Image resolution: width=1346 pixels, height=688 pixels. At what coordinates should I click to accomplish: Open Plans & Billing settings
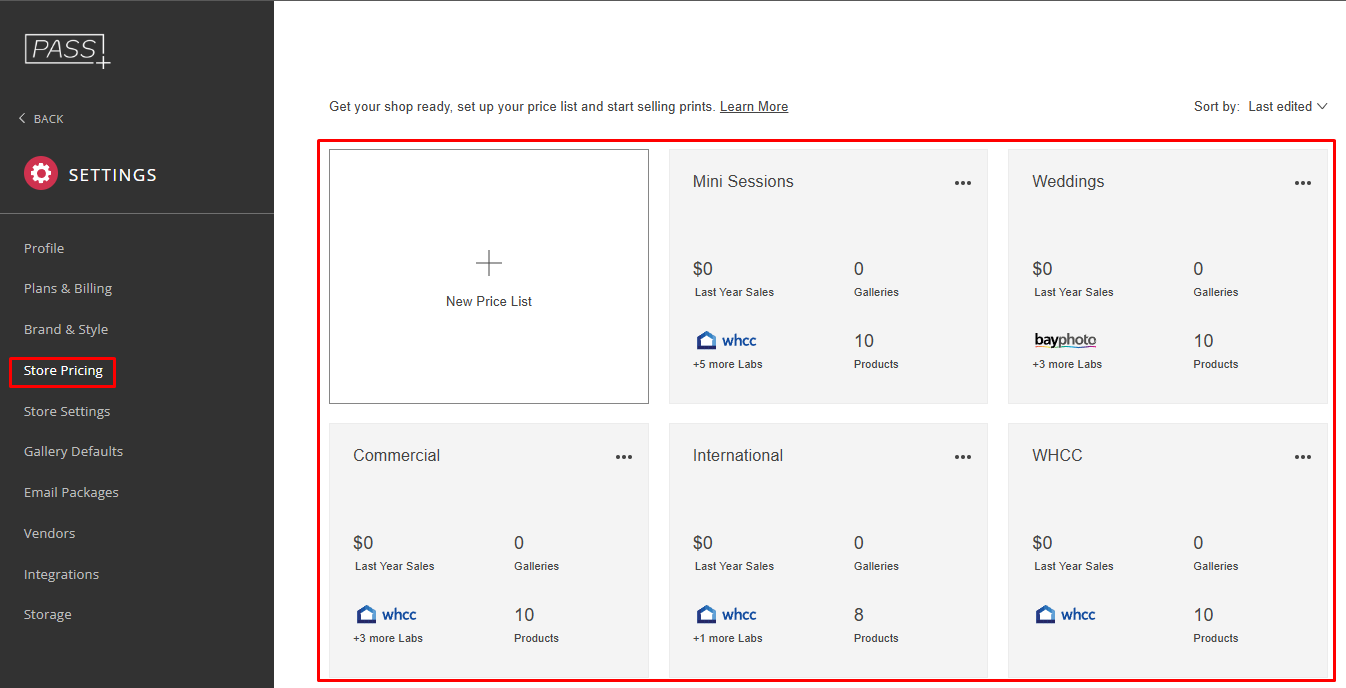pyautogui.click(x=68, y=289)
